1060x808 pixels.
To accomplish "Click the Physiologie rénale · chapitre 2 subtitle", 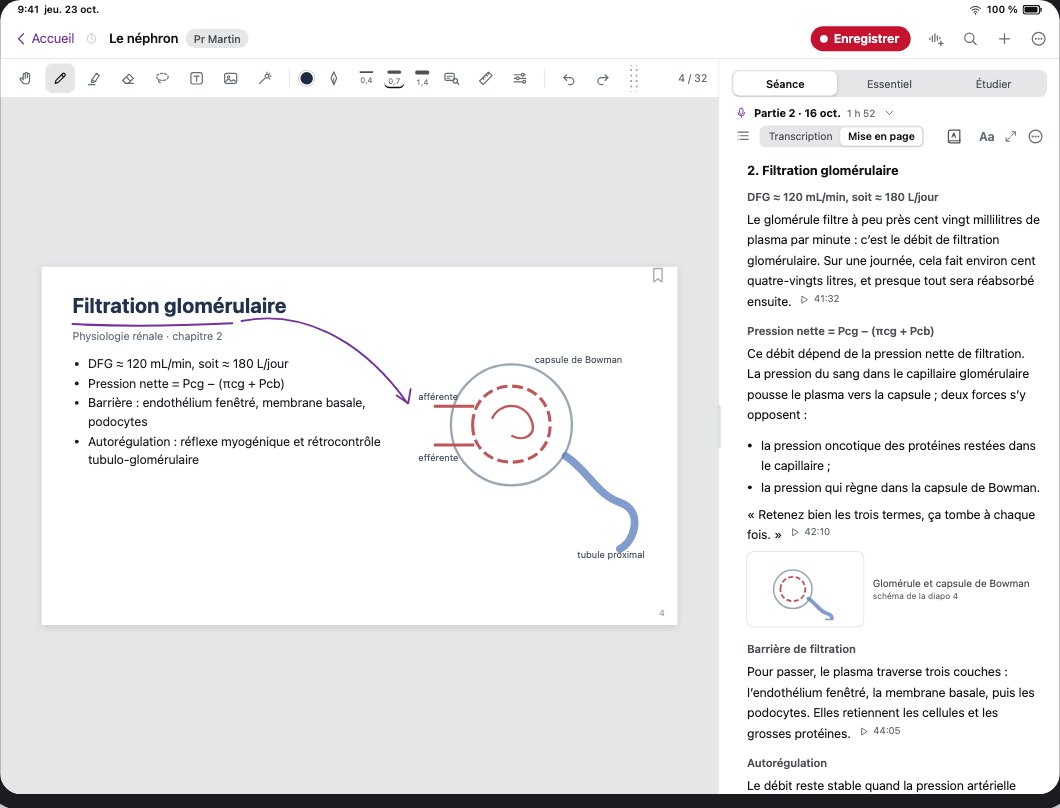I will (147, 336).
